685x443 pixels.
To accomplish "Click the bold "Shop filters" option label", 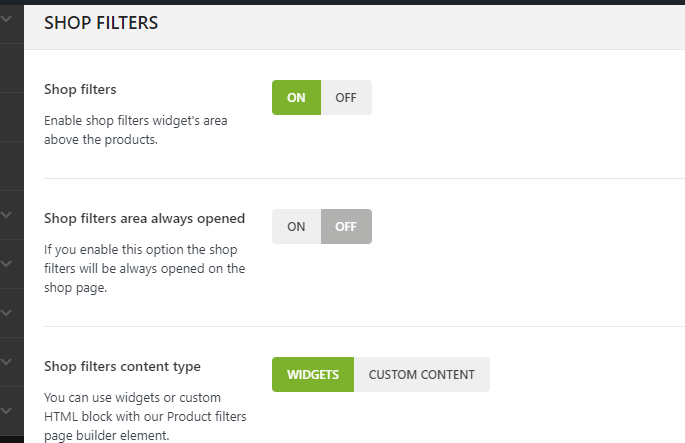I will [x=80, y=89].
